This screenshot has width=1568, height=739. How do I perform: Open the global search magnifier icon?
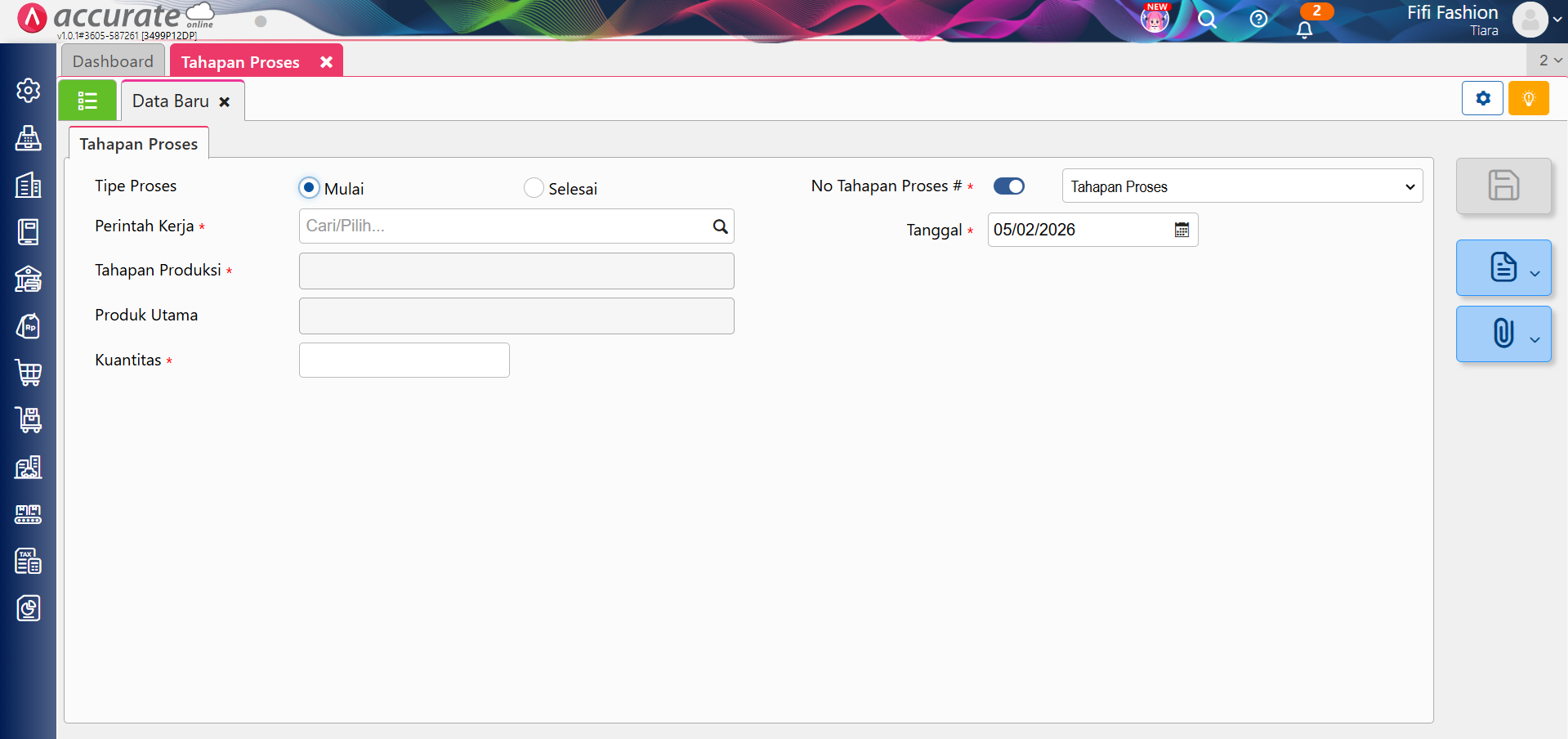pyautogui.click(x=1207, y=19)
